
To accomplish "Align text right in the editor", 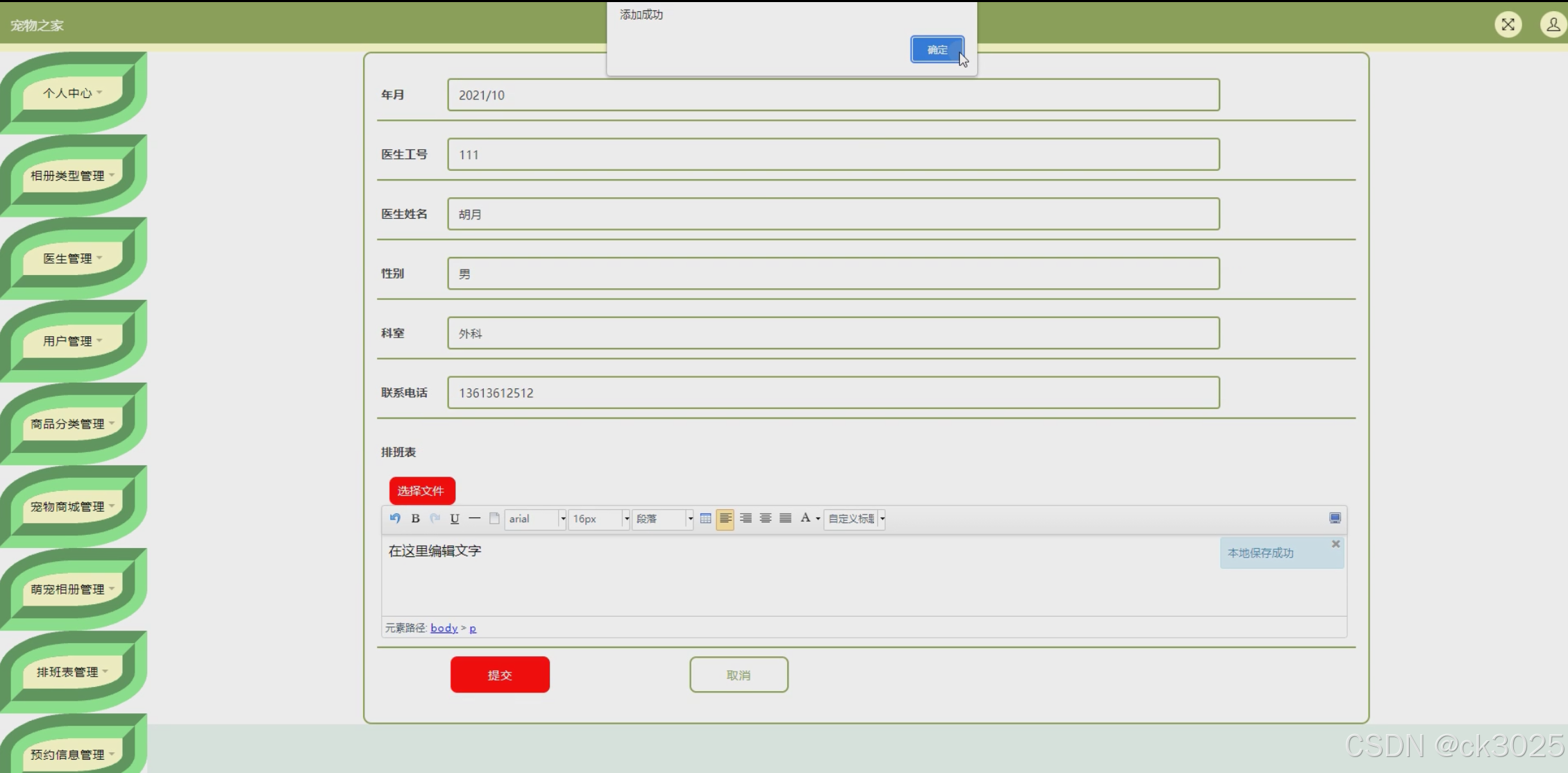I will point(745,518).
